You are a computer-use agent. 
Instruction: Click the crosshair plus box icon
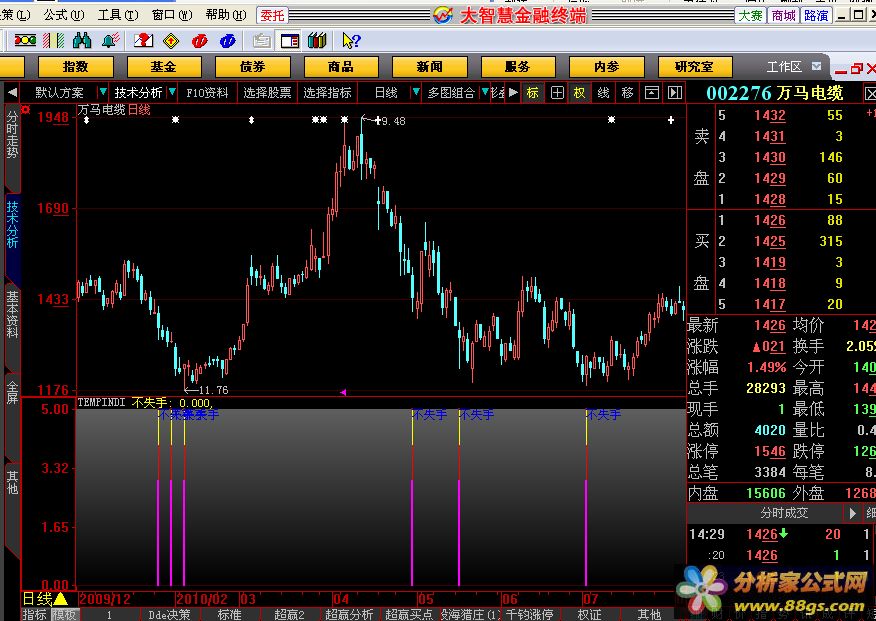[557, 93]
